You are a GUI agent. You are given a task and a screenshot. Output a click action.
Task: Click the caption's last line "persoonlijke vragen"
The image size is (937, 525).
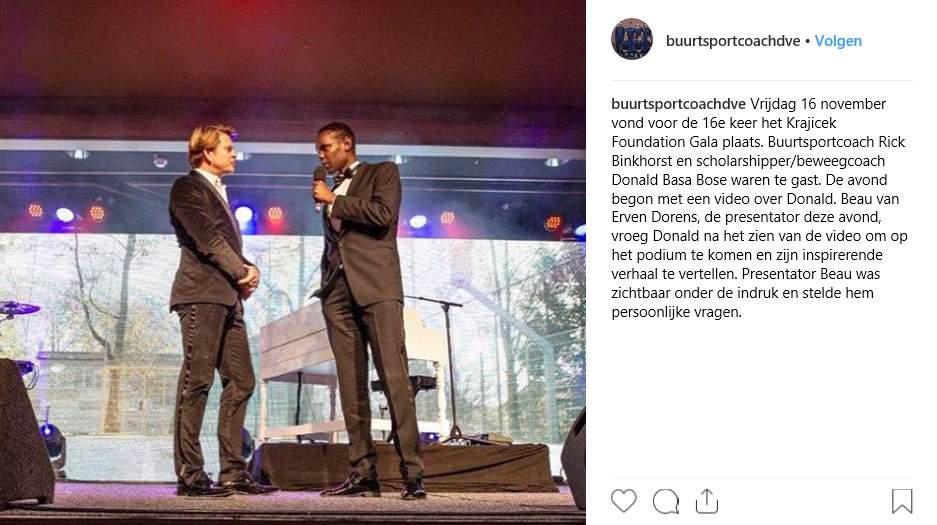pos(675,312)
